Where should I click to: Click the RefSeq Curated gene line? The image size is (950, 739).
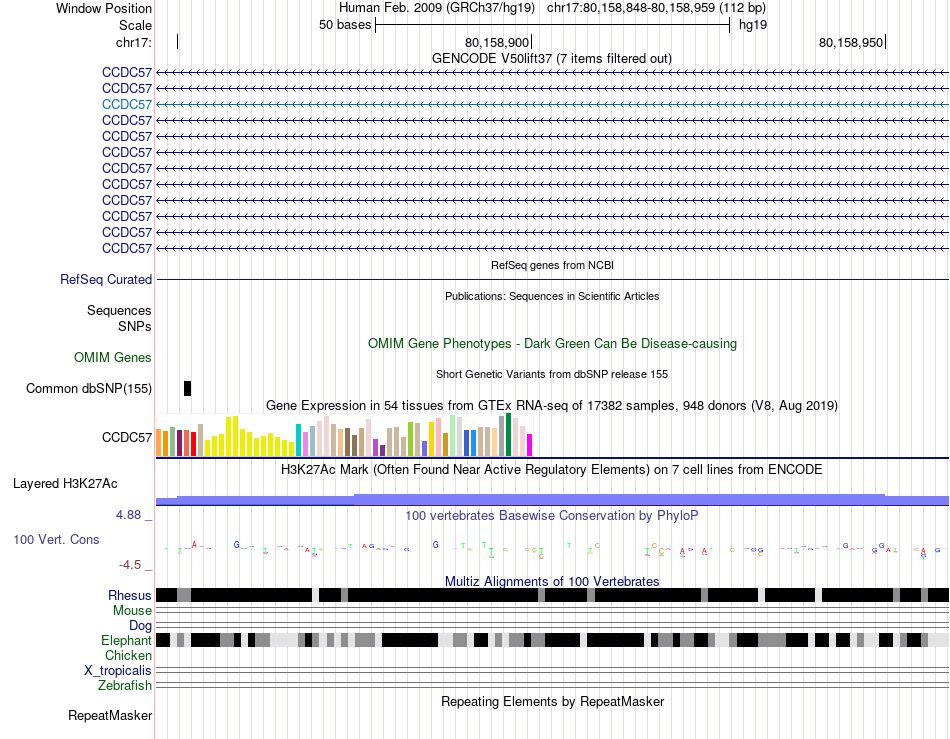(x=553, y=279)
